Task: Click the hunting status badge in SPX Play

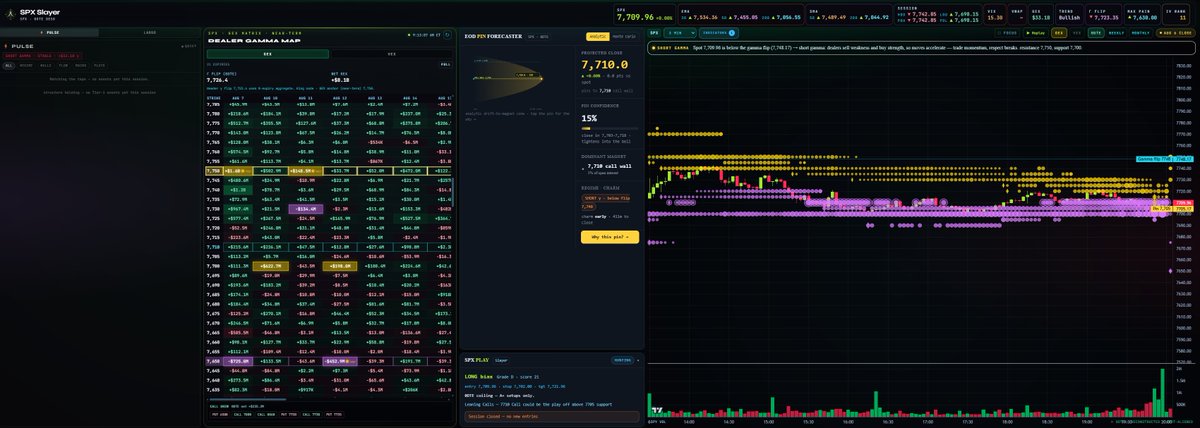Action: 622,360
